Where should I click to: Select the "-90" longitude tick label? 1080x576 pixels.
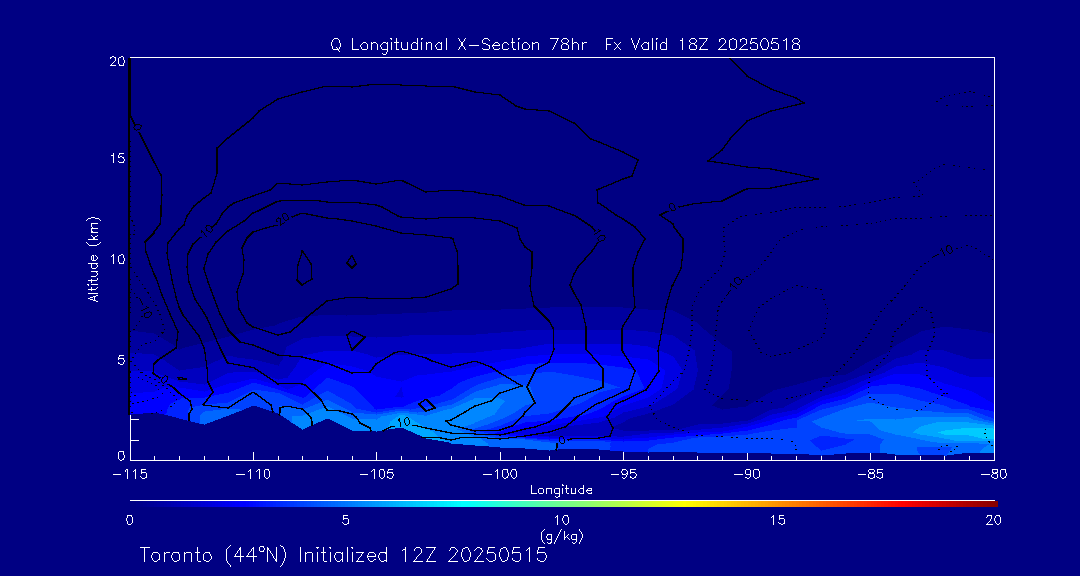[747, 475]
